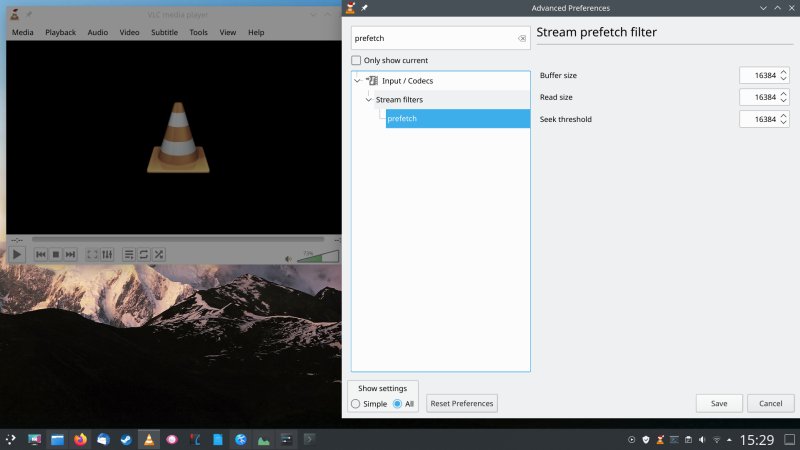Launch Steam from the taskbar
This screenshot has width=800, height=450.
click(x=126, y=439)
